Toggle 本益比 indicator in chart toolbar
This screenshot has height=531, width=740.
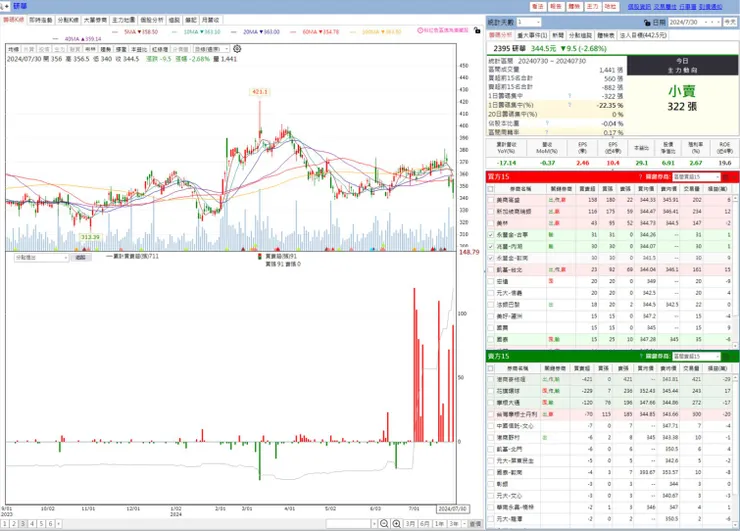pyautogui.click(x=139, y=49)
